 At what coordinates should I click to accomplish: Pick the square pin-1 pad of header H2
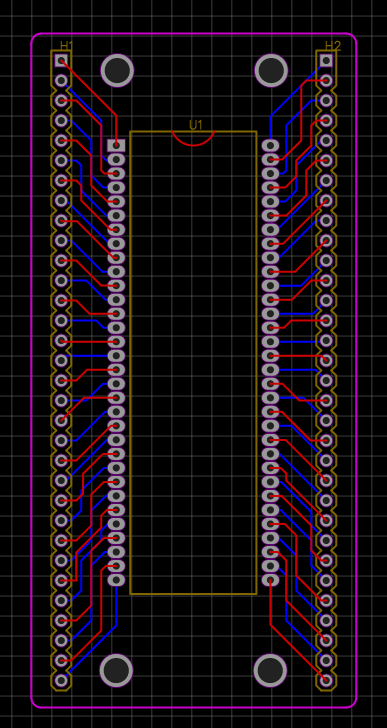[326, 60]
